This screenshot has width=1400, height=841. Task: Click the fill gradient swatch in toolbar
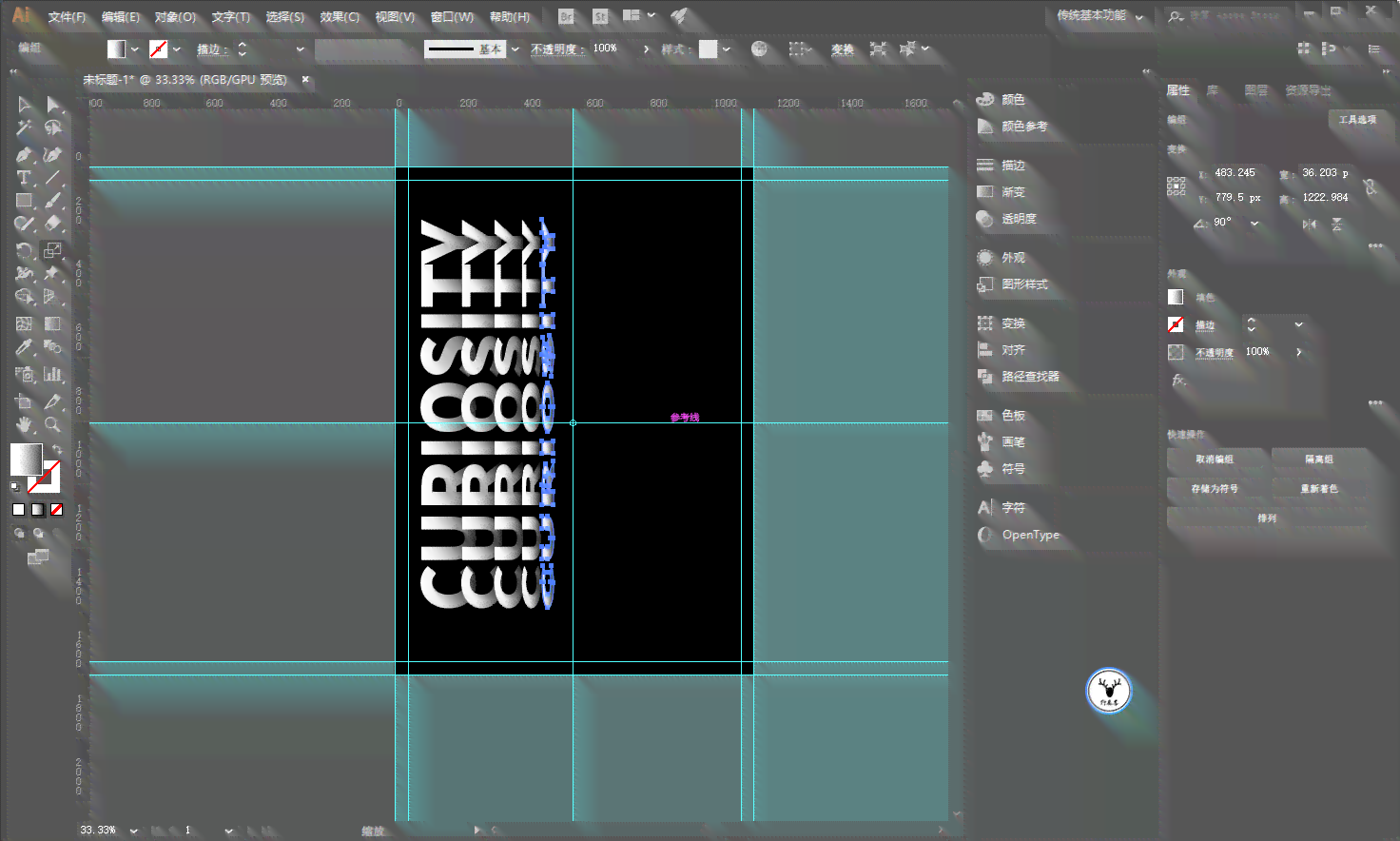[x=26, y=459]
